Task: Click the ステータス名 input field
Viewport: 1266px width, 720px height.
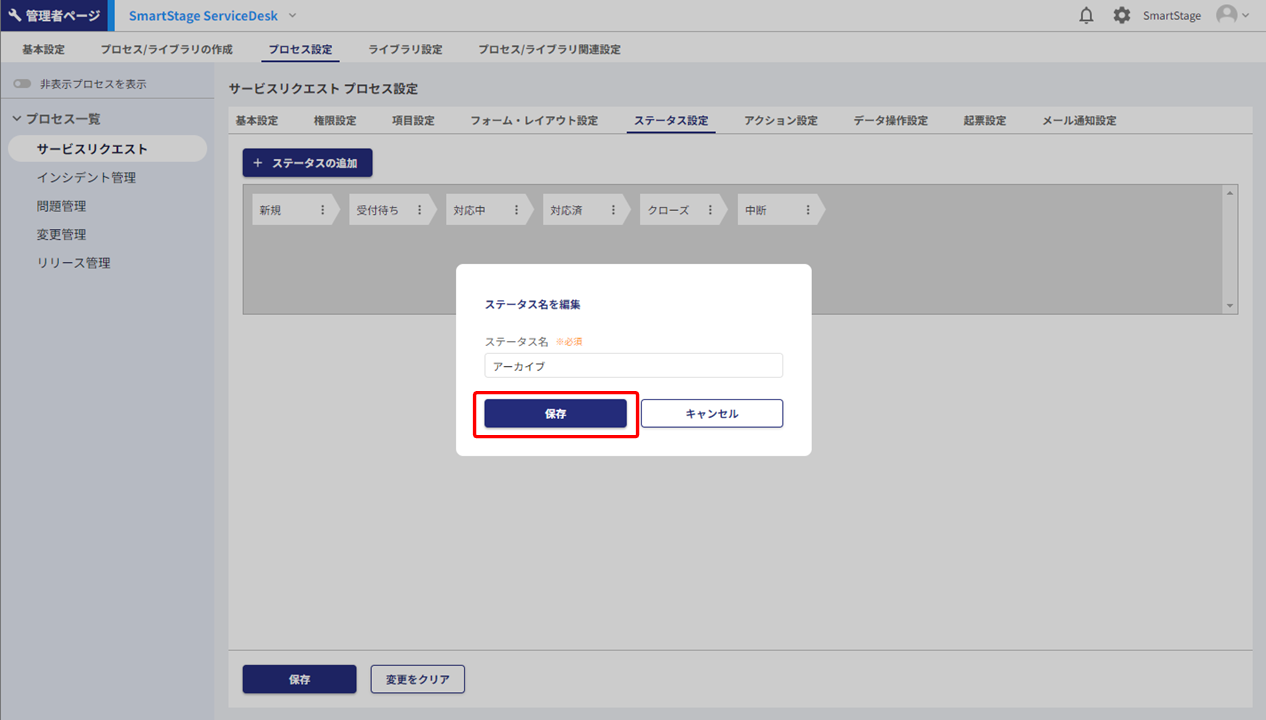Action: [x=633, y=366]
